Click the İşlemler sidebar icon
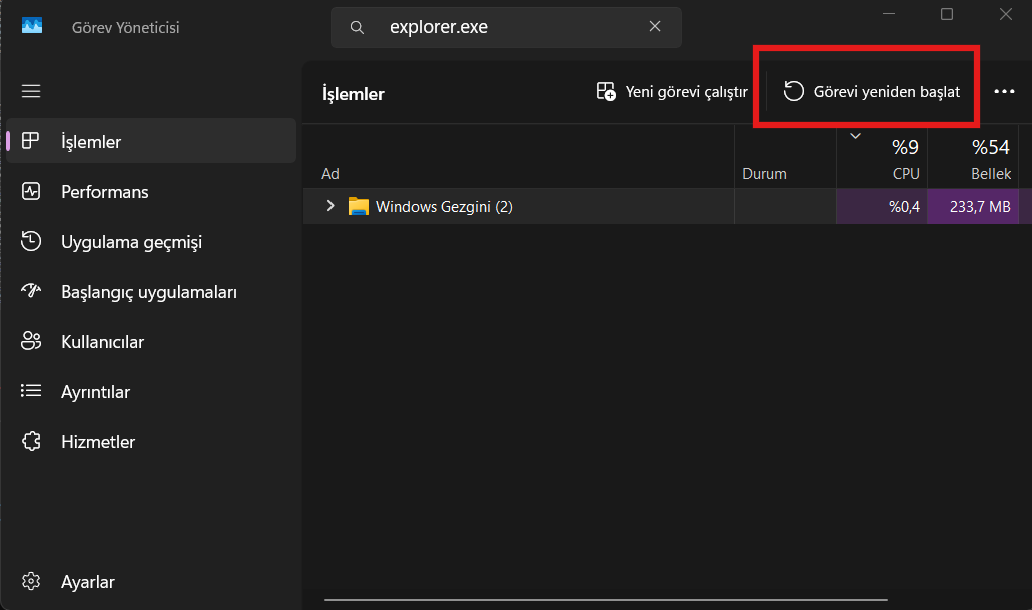 (x=31, y=140)
